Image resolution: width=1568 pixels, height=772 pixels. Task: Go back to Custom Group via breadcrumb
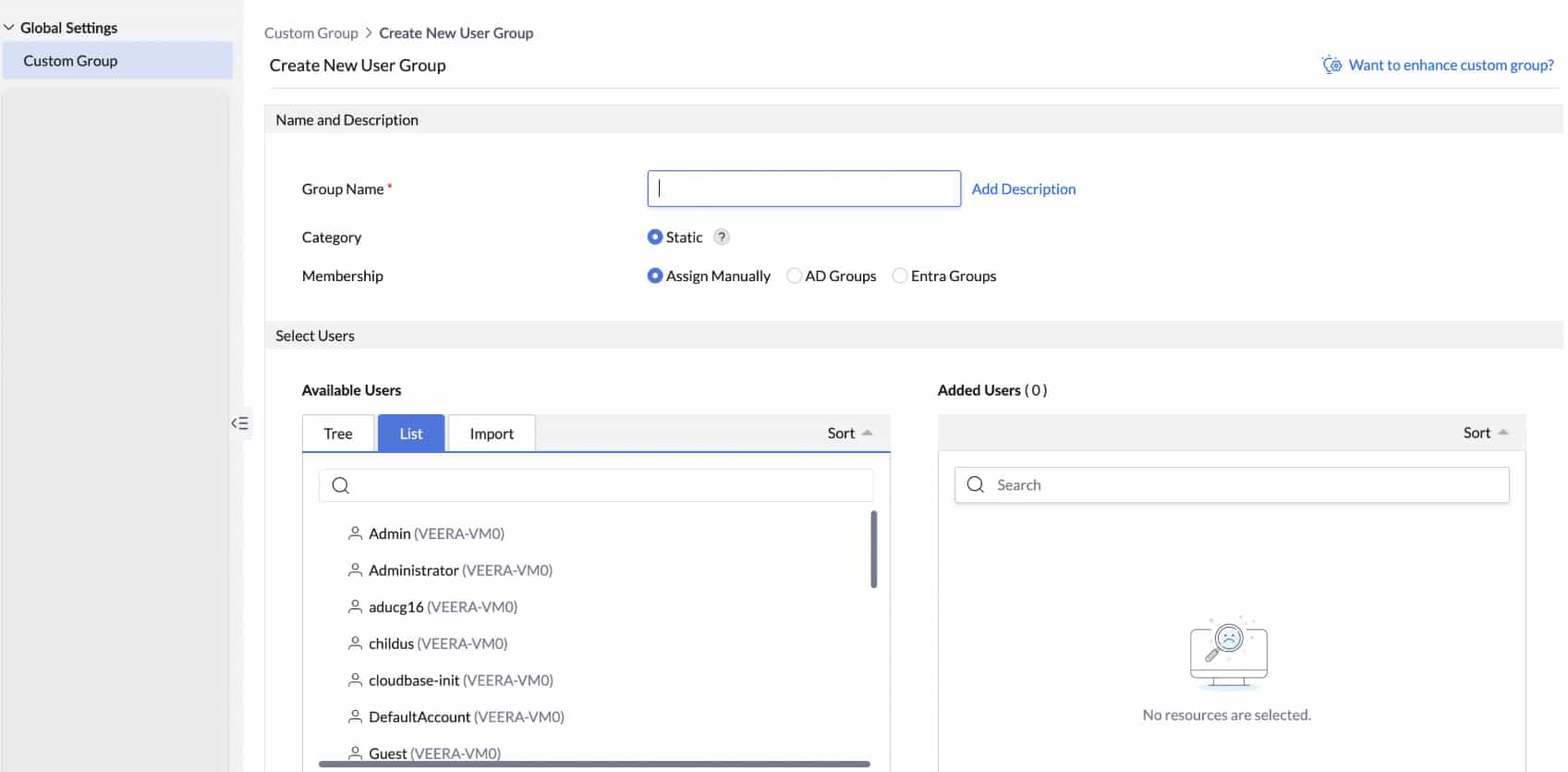311,32
